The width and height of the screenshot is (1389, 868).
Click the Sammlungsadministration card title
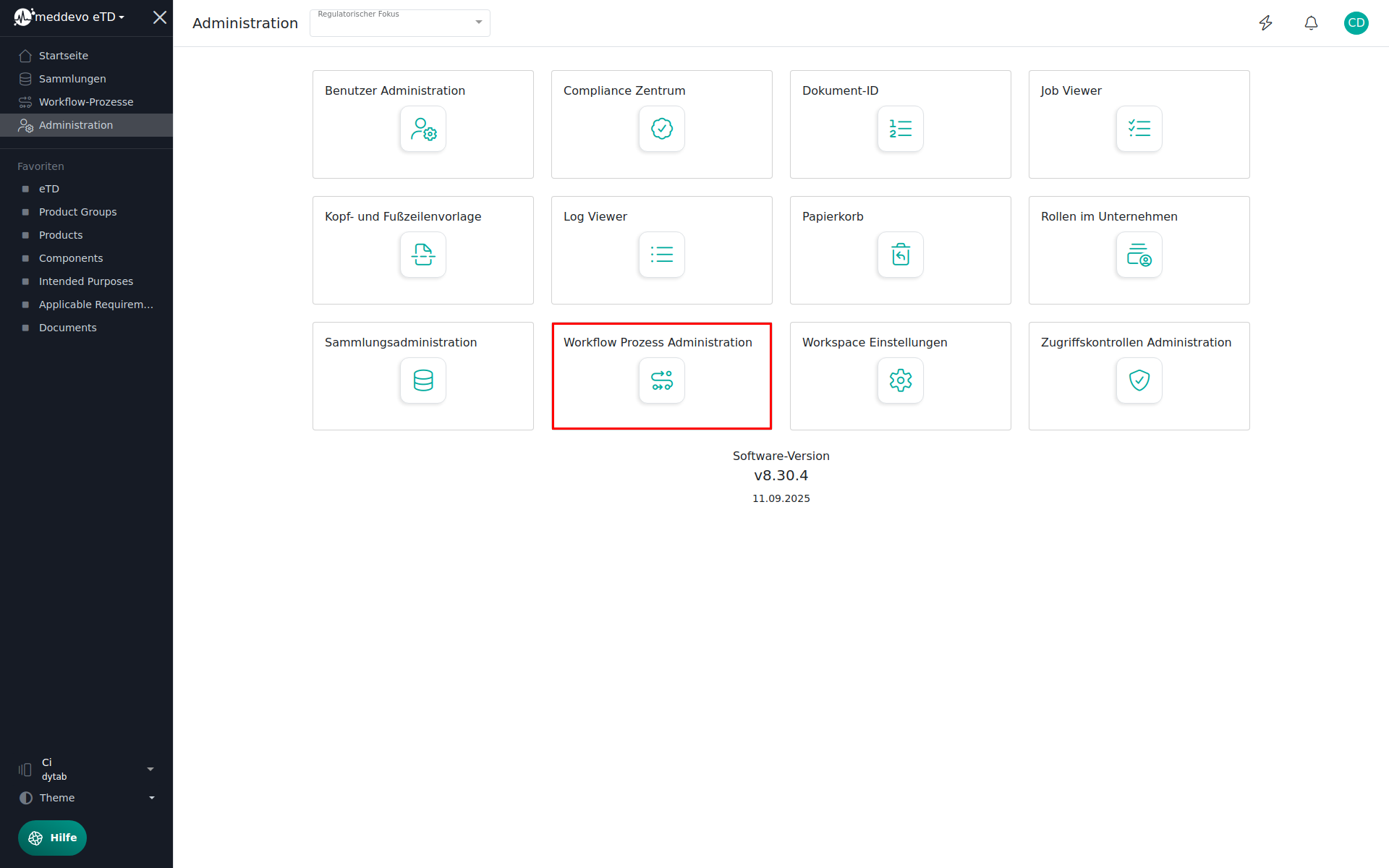point(401,342)
